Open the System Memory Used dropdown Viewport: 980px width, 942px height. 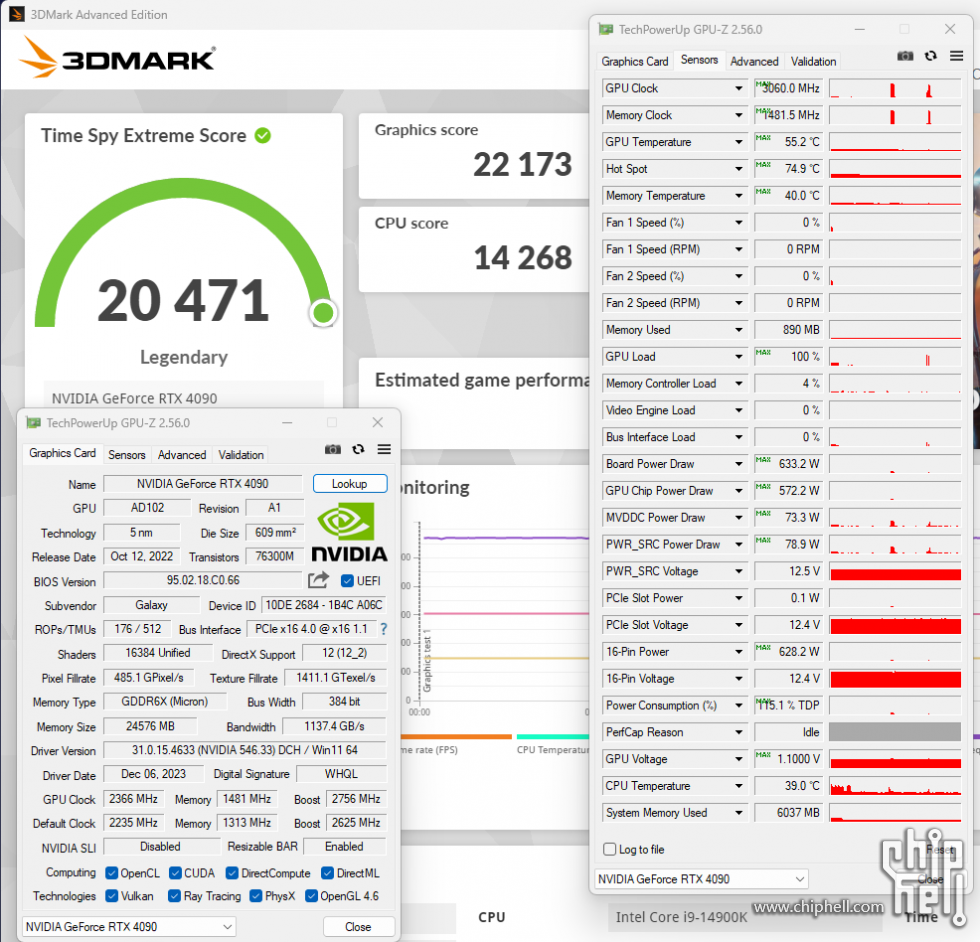(739, 813)
